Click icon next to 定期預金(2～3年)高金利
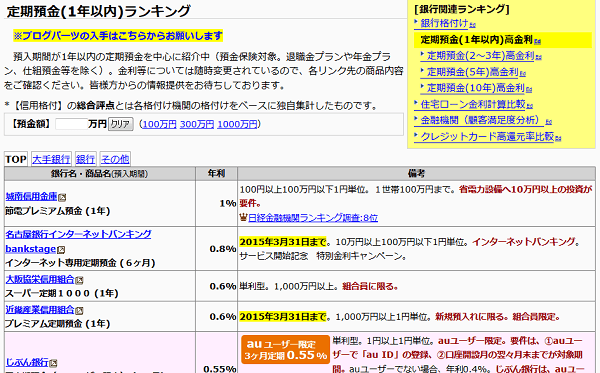The width and height of the screenshot is (600, 373). 539,58
